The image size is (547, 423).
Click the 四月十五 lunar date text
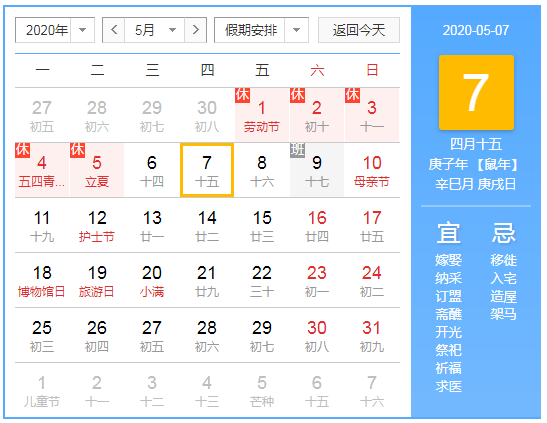[476, 144]
